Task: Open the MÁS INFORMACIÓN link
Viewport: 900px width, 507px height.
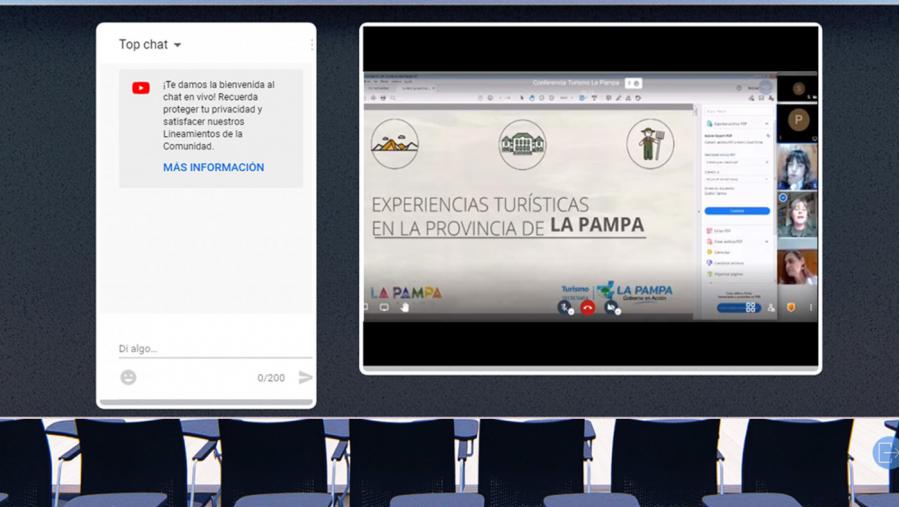Action: pyautogui.click(x=214, y=167)
